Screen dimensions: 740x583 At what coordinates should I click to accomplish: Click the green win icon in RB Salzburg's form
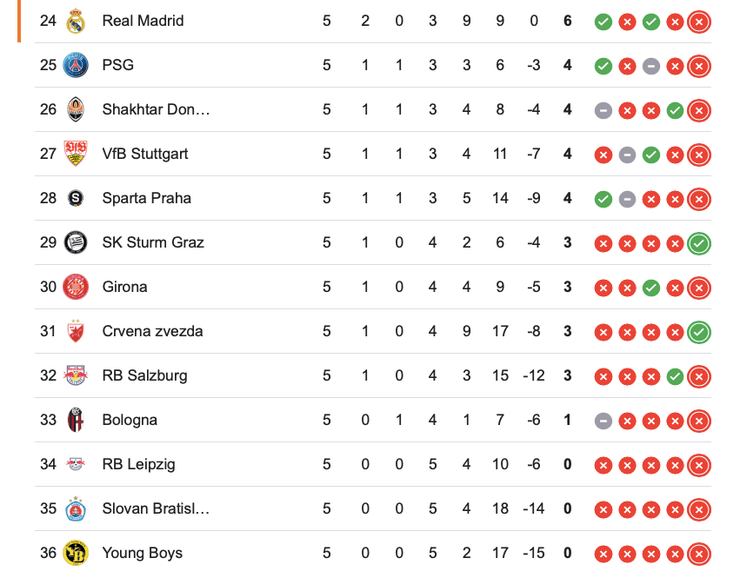675,376
